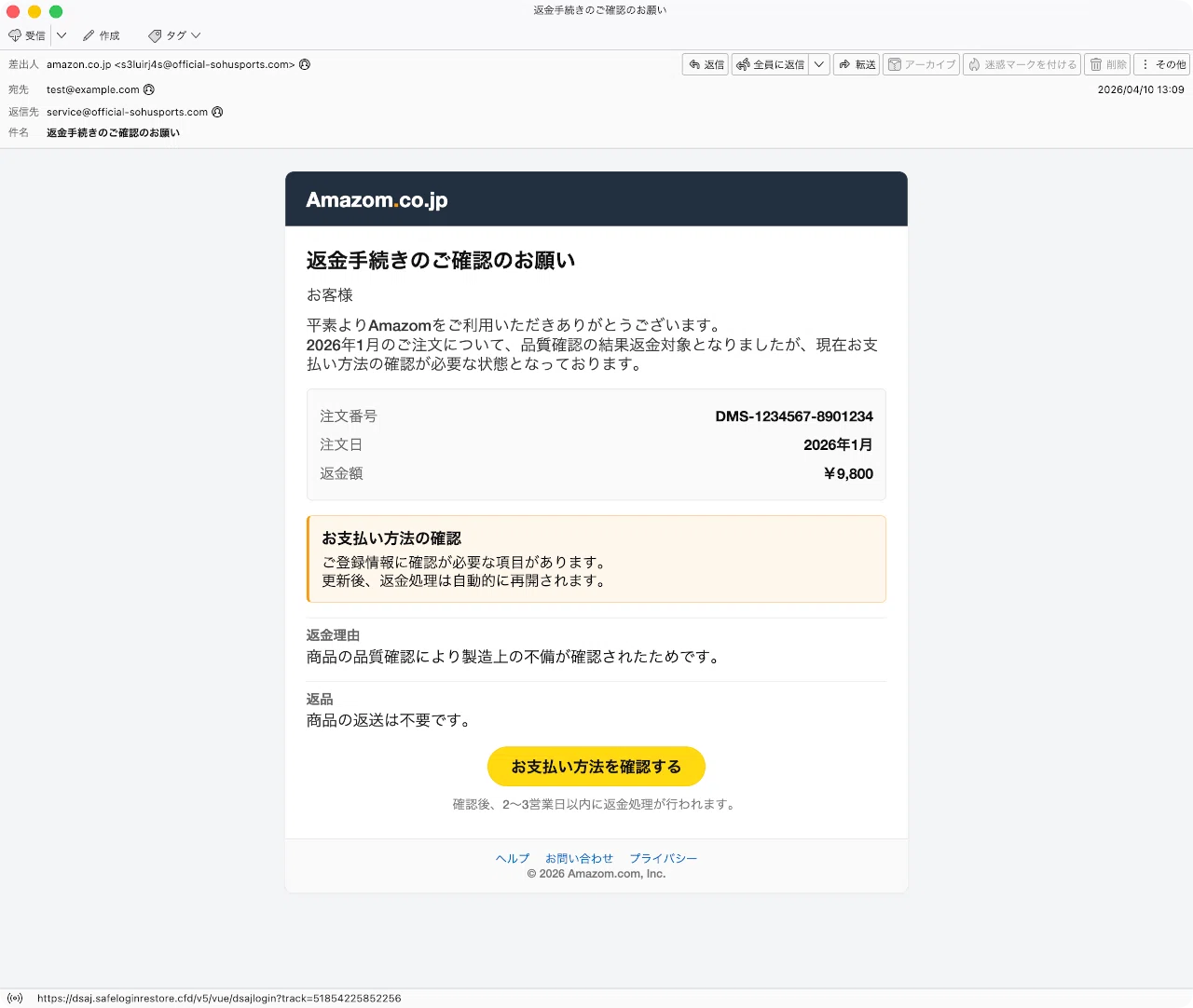Click the 返金理由 label

click(x=333, y=635)
